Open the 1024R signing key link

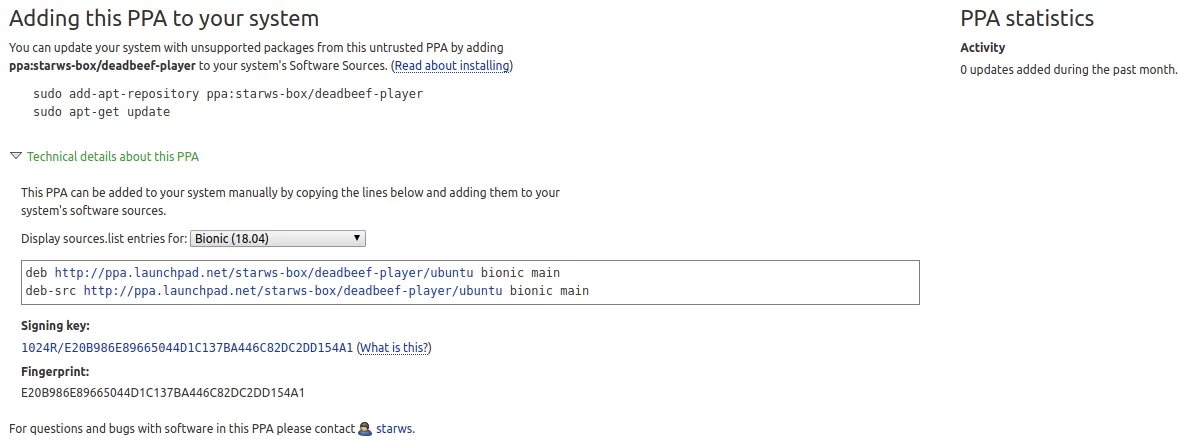tap(187, 348)
